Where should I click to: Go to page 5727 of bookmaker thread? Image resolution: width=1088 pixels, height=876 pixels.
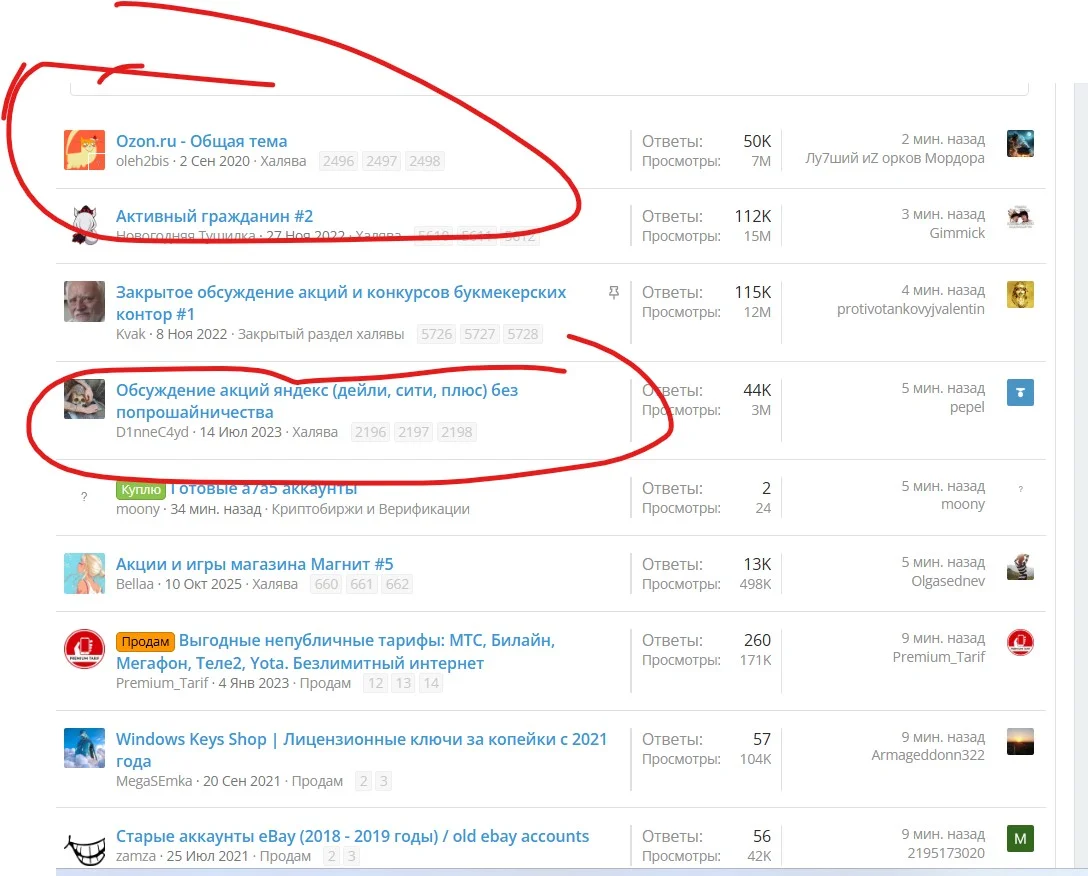[x=479, y=334]
